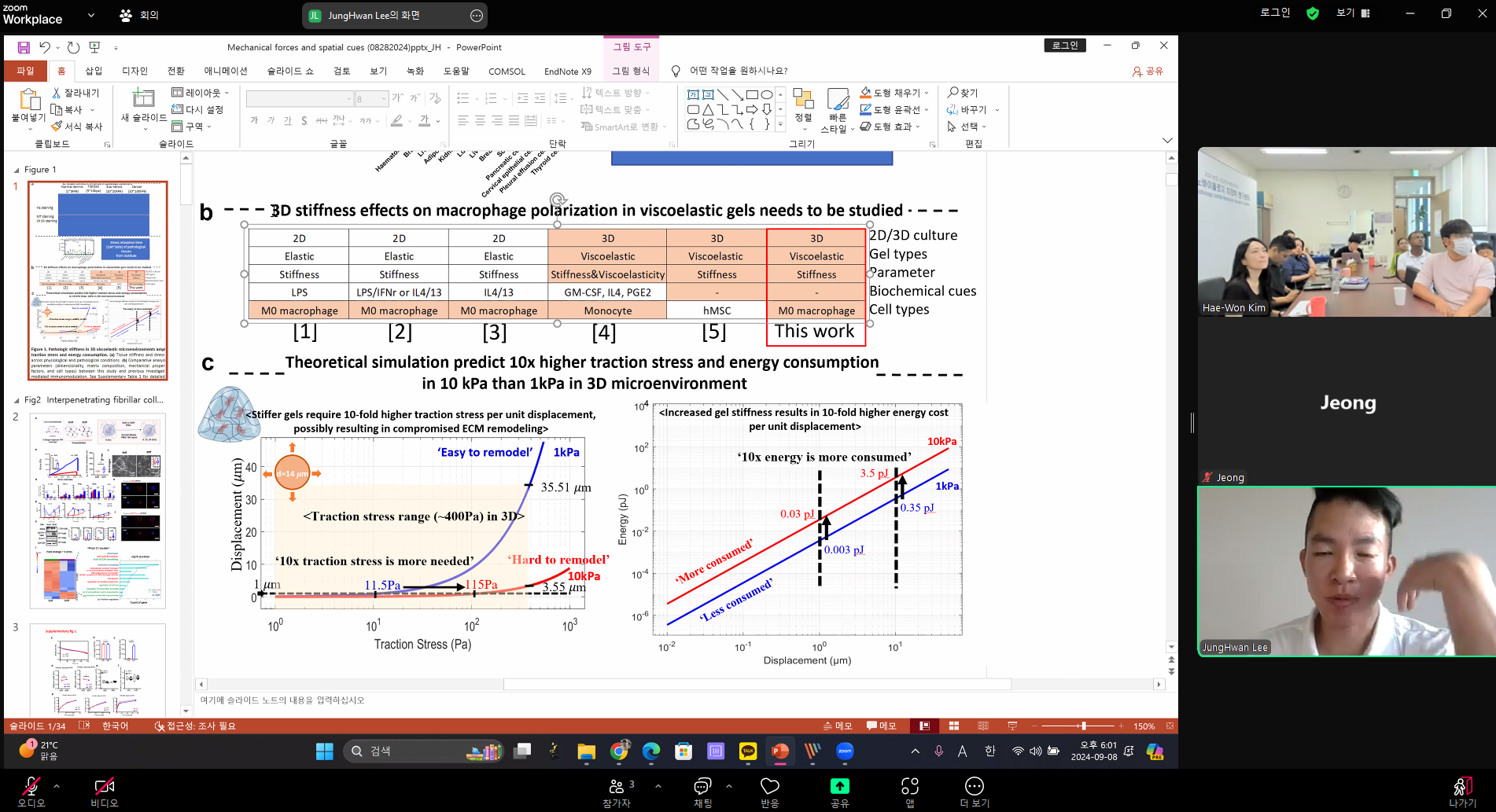The width and height of the screenshot is (1496, 812).
Task: Click accessibility check (접근성: 조사 필요) in status bar
Action: pyautogui.click(x=195, y=726)
